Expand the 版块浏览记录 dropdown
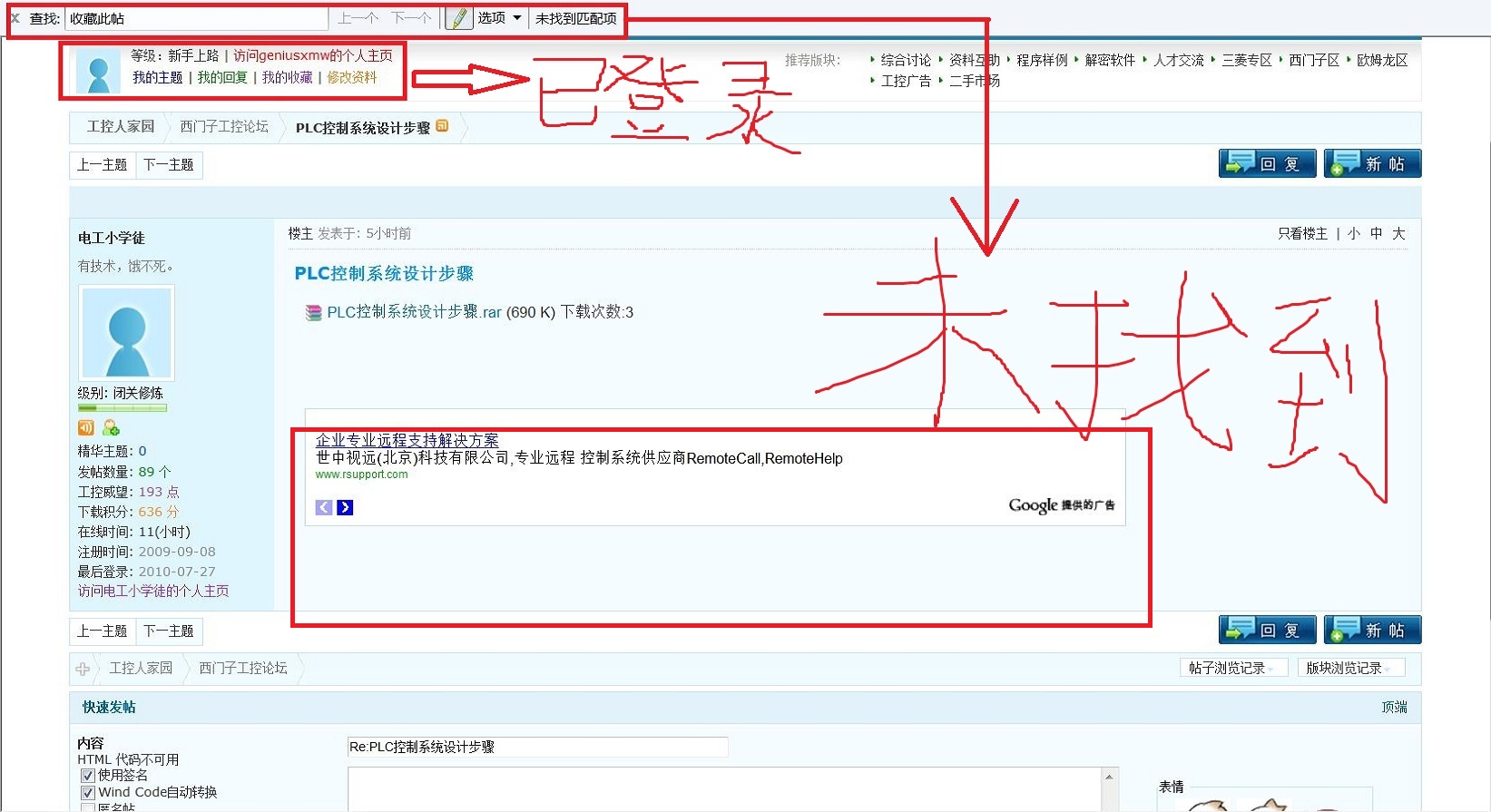1491x812 pixels. [1349, 669]
